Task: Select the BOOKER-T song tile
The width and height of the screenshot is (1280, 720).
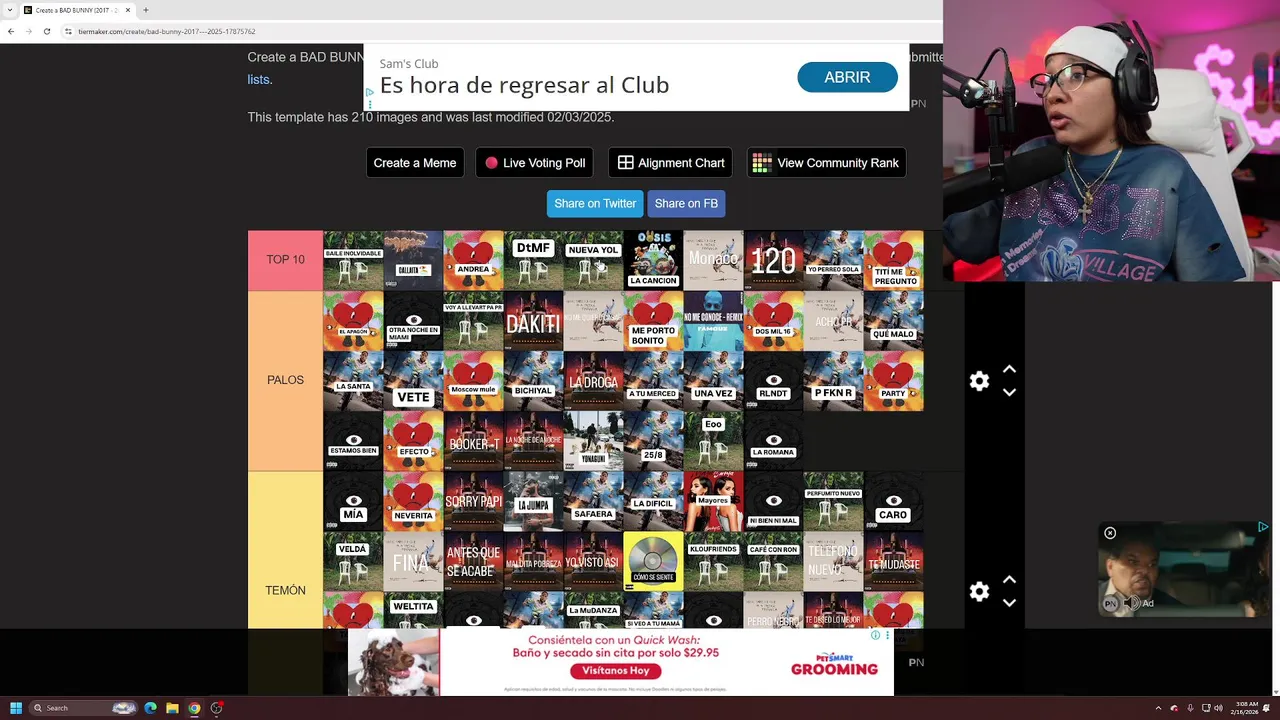Action: pyautogui.click(x=473, y=440)
